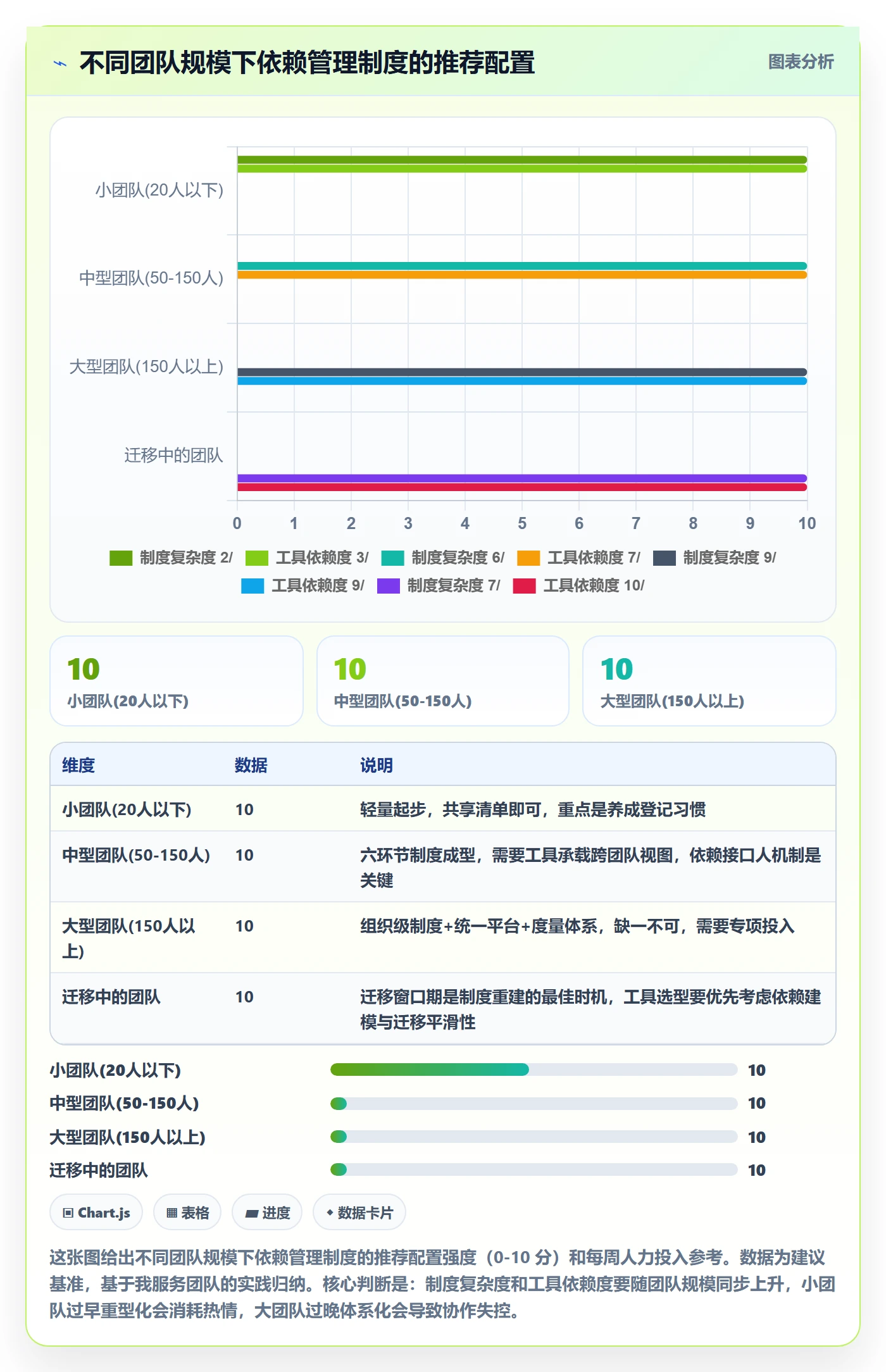Toggle legend item 工具依赖度 7/
The image size is (886, 1372).
tap(578, 558)
